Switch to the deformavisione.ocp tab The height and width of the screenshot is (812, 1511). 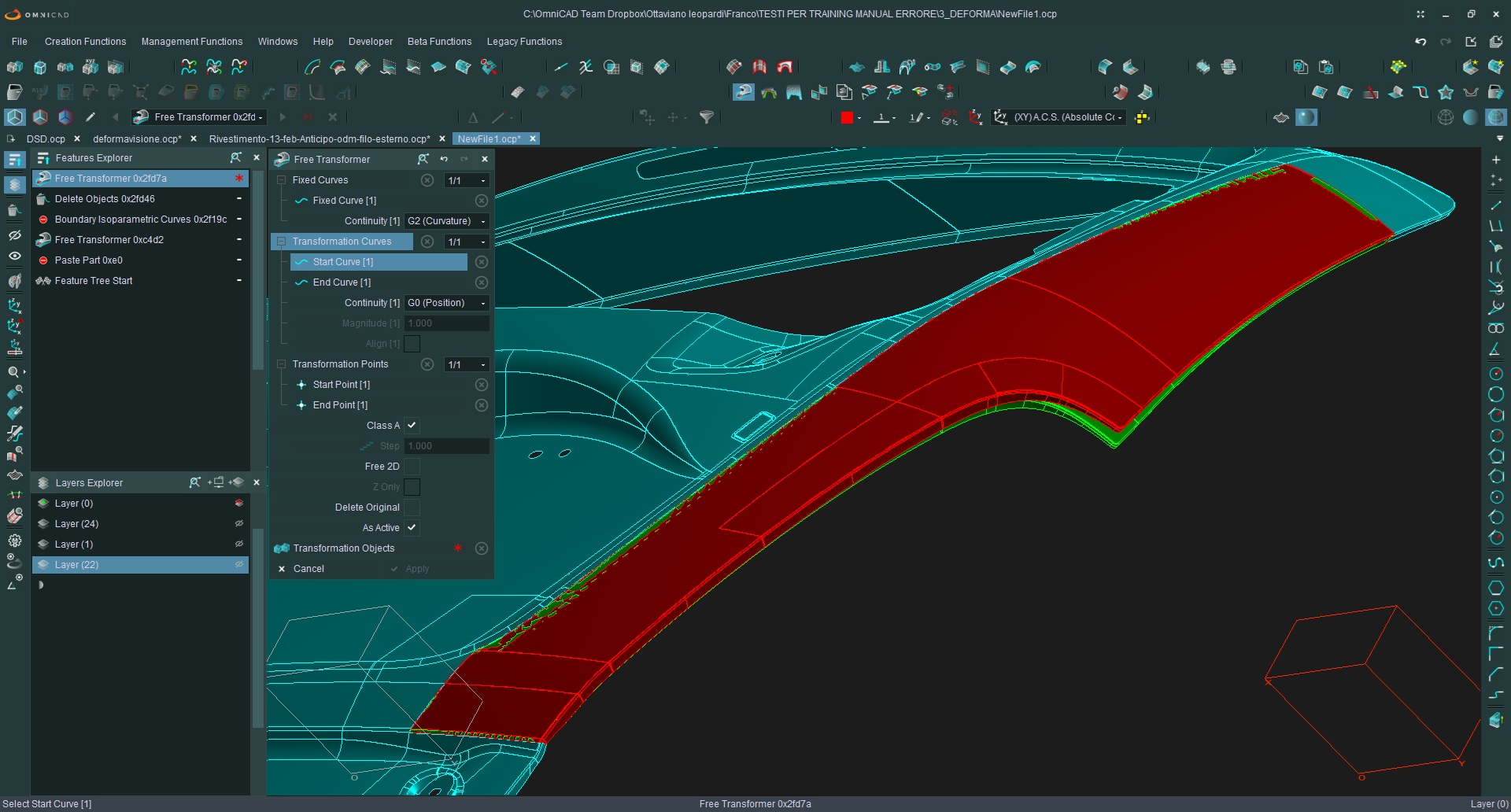click(x=137, y=139)
